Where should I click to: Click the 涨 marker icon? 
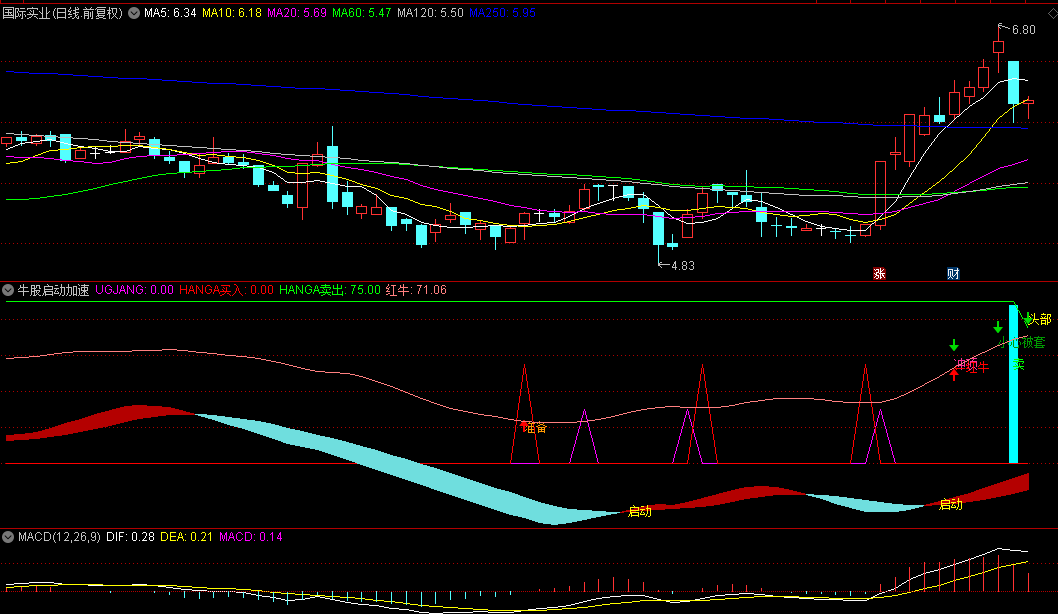tap(879, 273)
